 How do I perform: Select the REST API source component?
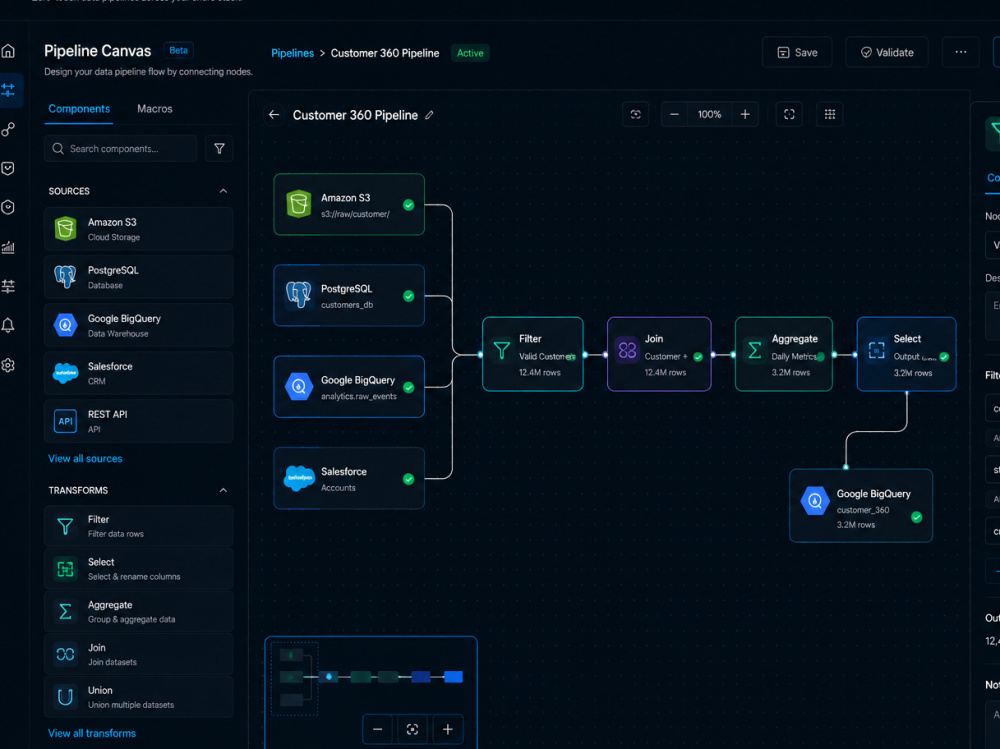(x=138, y=421)
